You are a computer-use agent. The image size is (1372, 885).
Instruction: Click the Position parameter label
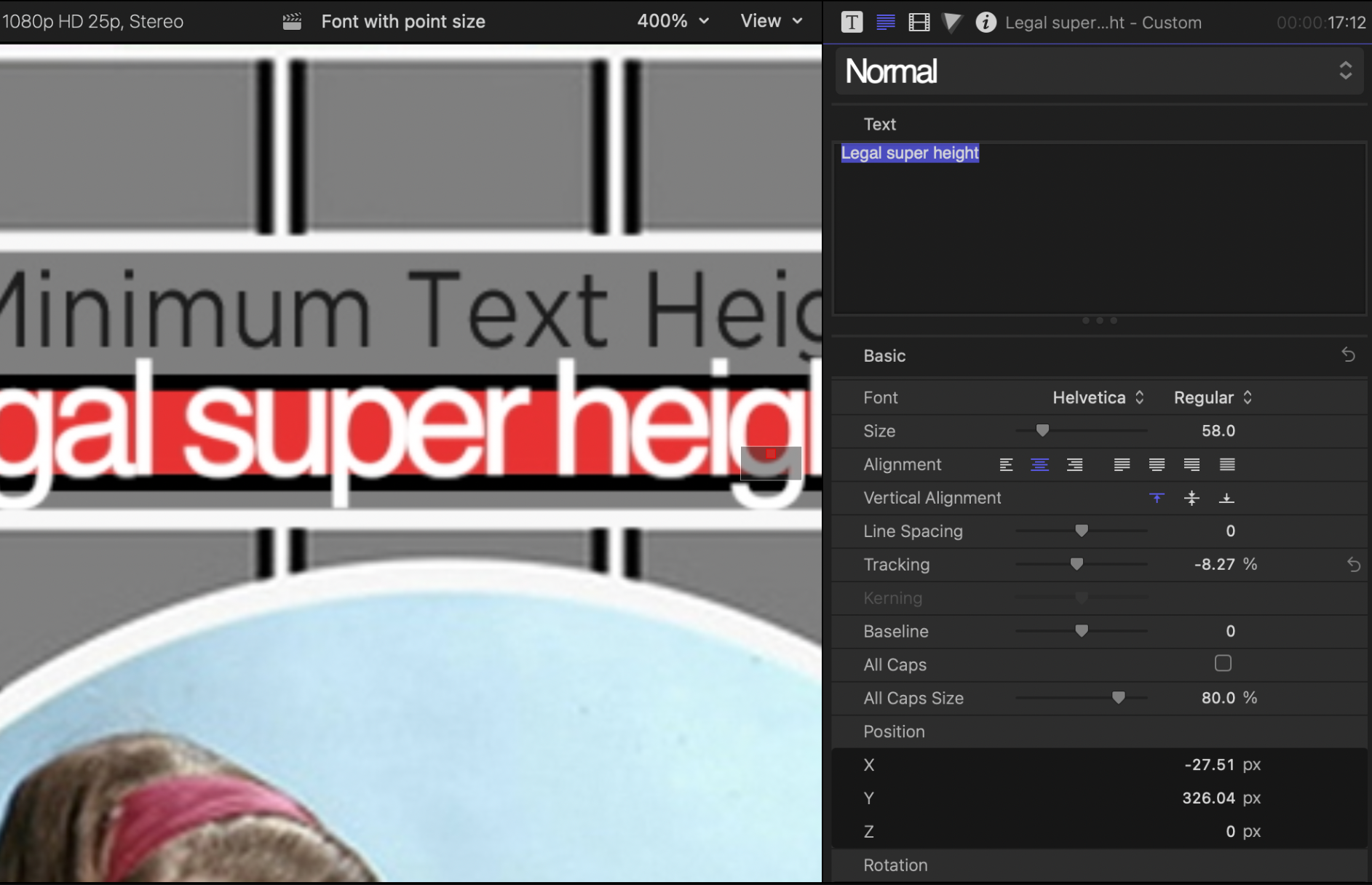(x=894, y=731)
